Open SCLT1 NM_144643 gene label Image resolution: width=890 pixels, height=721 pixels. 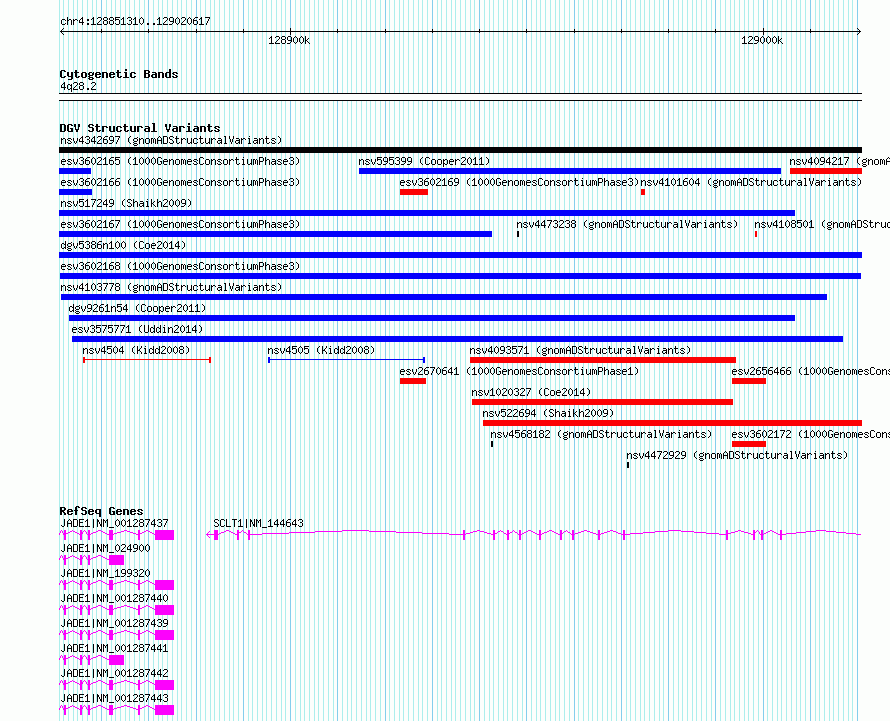258,523
